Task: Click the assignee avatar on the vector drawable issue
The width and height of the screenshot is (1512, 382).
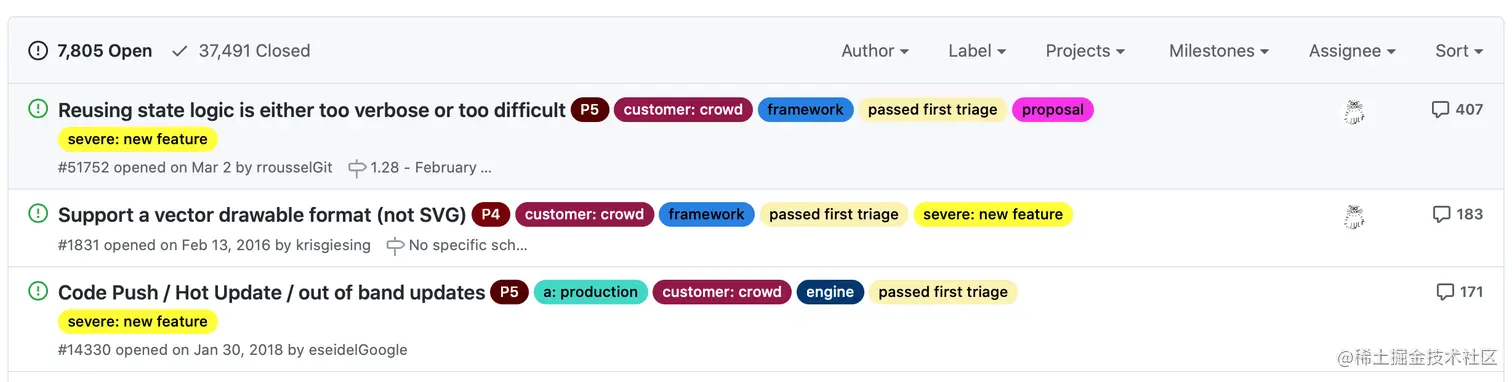Action: click(x=1354, y=217)
